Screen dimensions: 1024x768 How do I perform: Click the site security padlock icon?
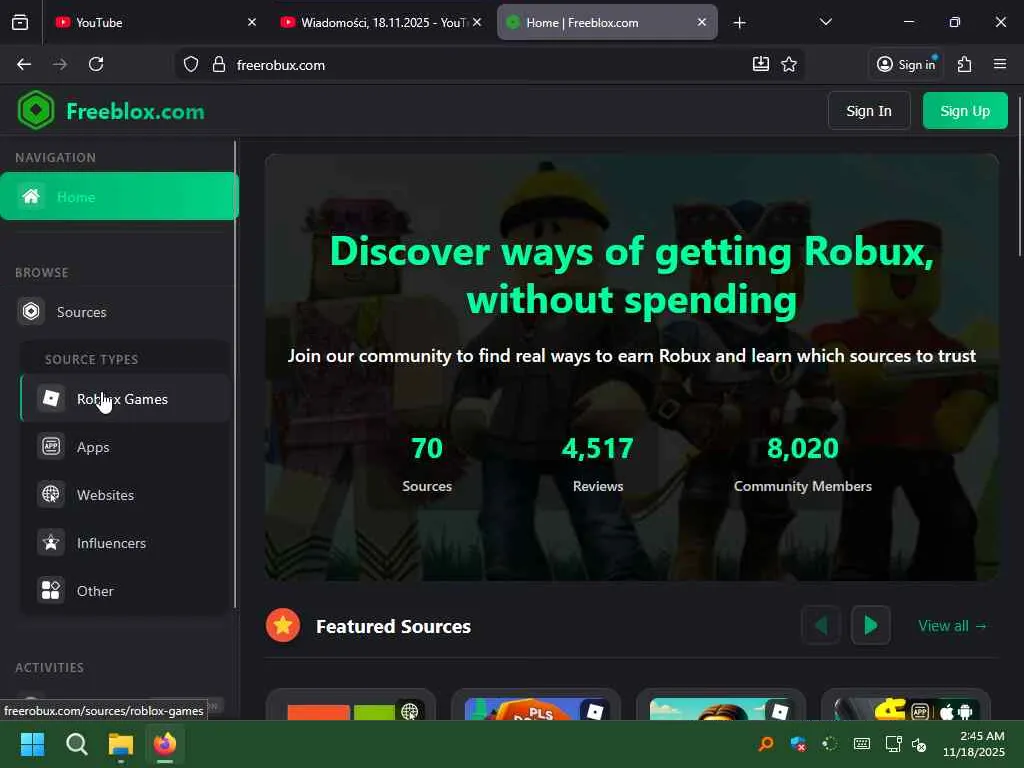[x=219, y=65]
